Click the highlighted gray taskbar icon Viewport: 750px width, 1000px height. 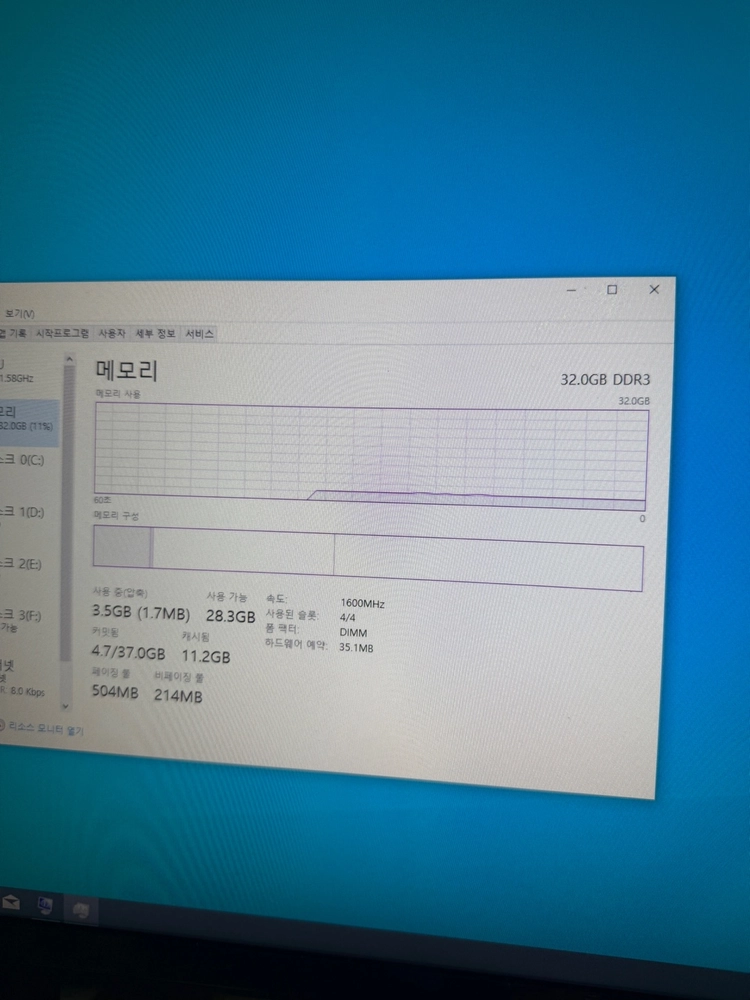(x=80, y=910)
